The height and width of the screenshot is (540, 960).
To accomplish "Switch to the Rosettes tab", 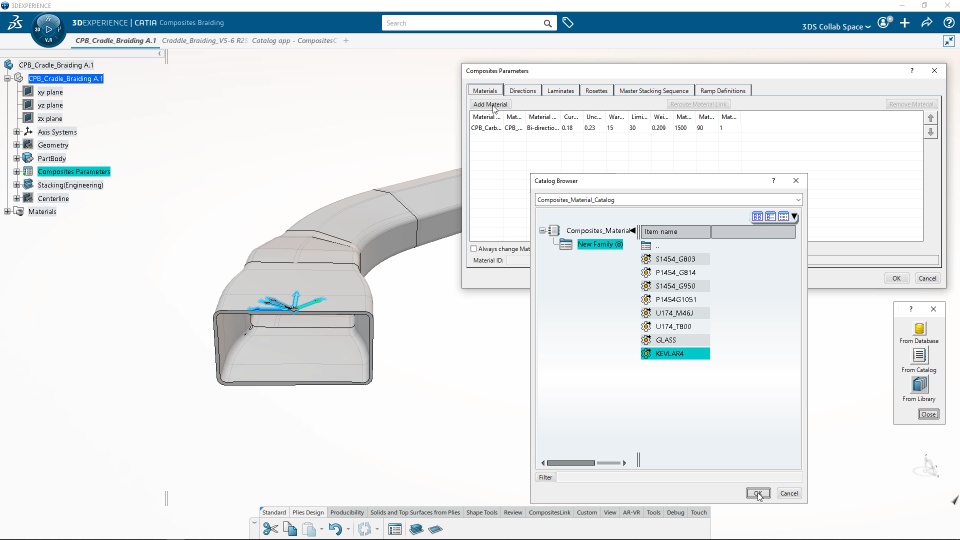I will 596,91.
